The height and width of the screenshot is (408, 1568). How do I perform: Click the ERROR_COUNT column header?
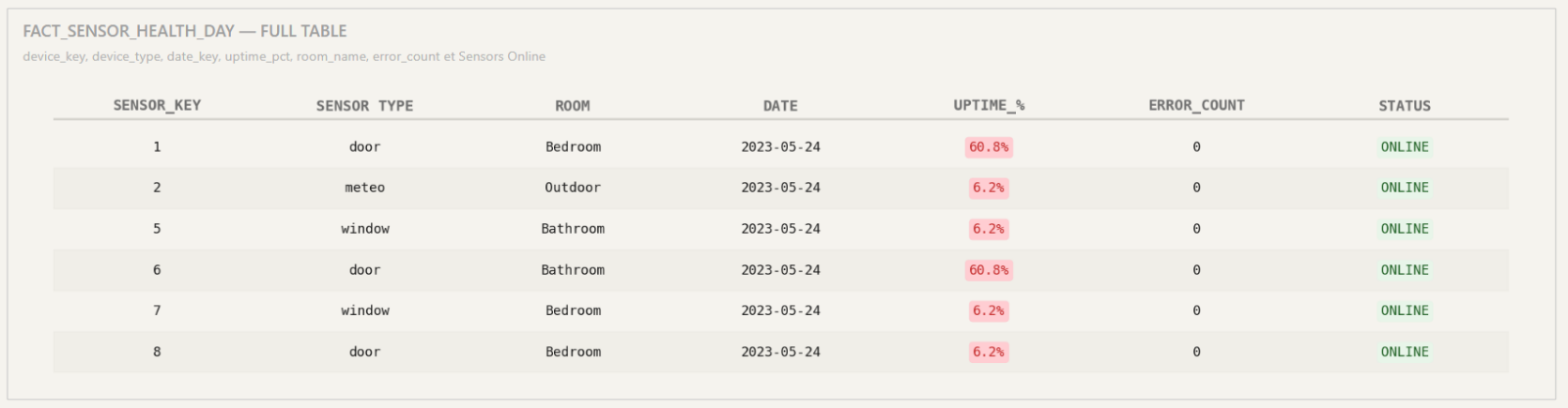[x=1196, y=106]
